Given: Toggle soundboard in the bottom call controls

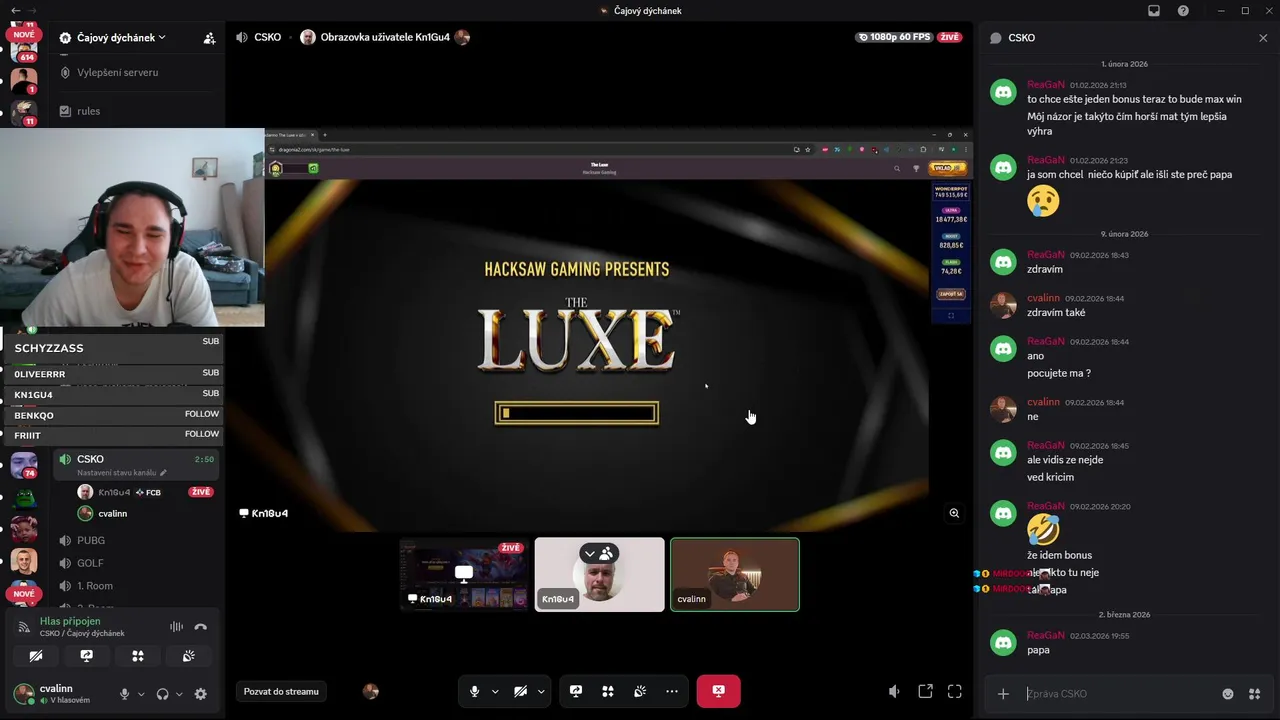Looking at the screenshot, I should coord(640,691).
